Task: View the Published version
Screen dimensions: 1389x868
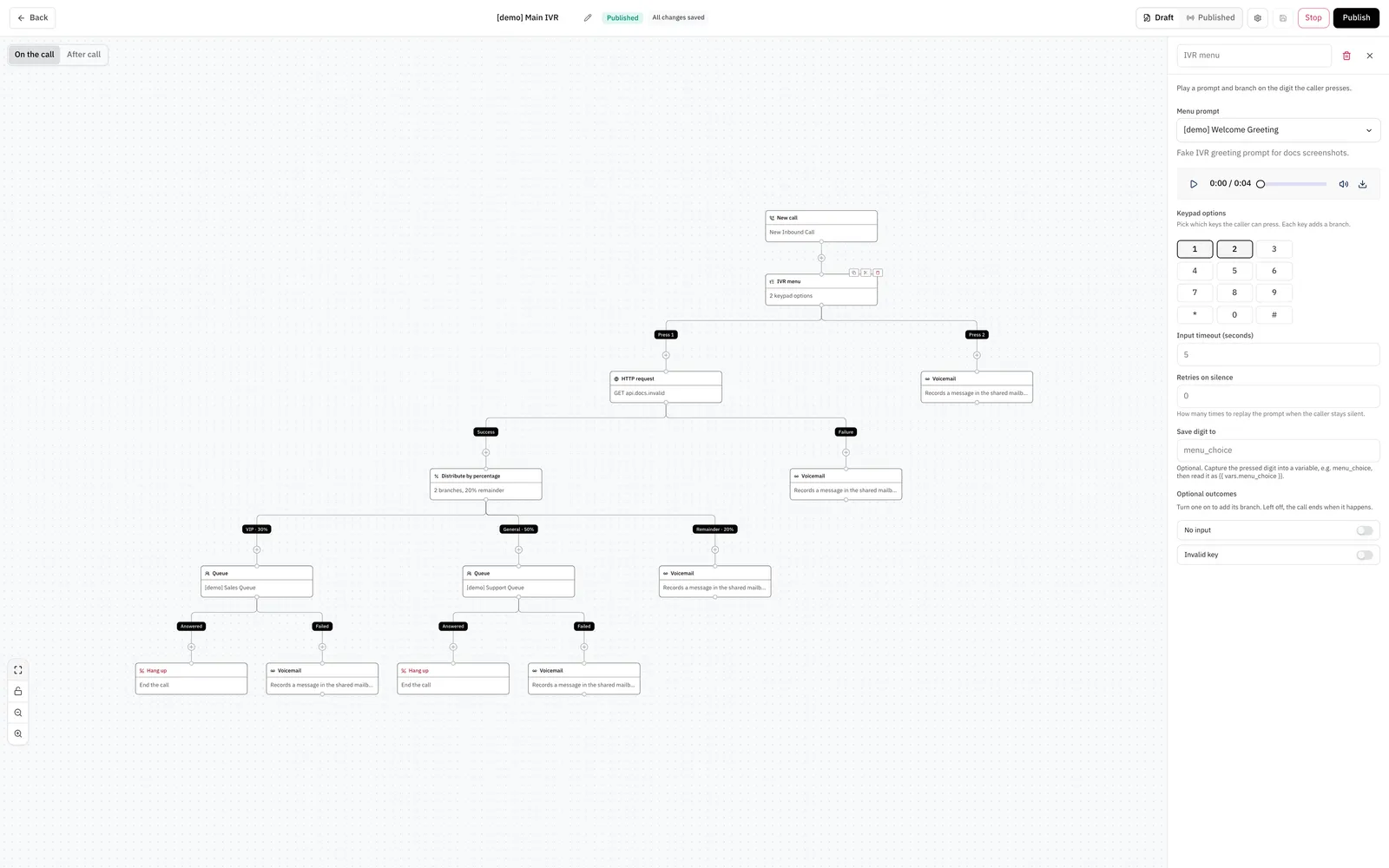Action: (x=1211, y=17)
